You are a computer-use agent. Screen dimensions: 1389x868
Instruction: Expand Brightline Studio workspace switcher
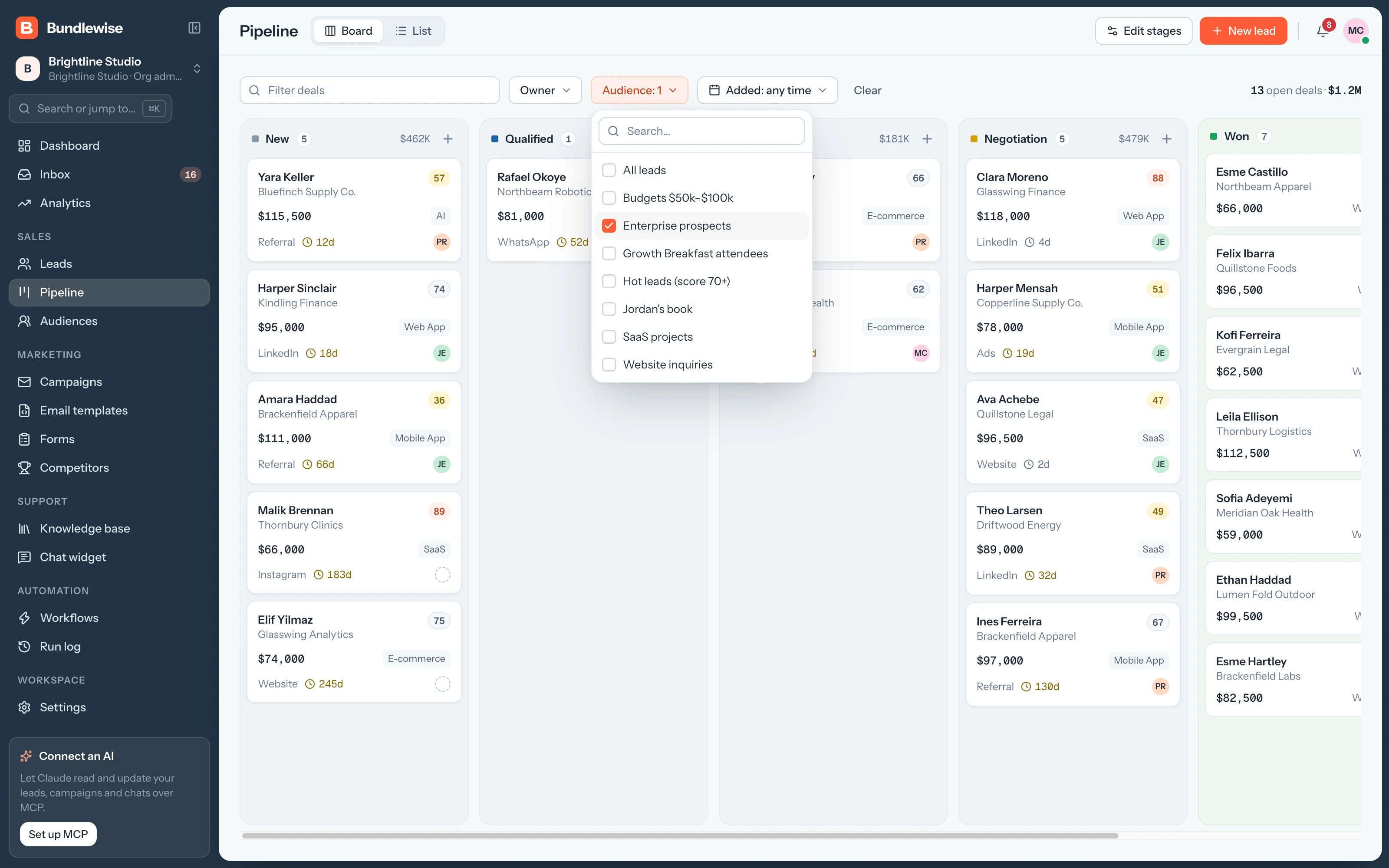[109, 69]
